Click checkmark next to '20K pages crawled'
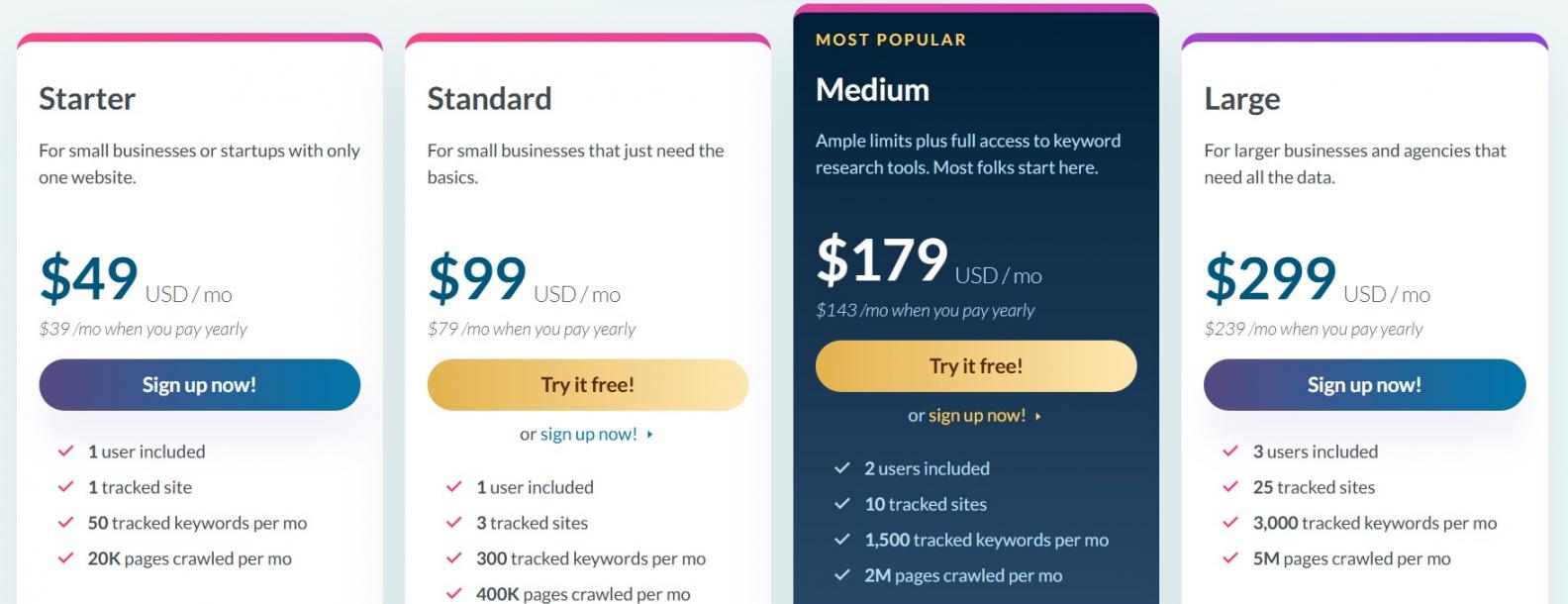 coord(66,558)
